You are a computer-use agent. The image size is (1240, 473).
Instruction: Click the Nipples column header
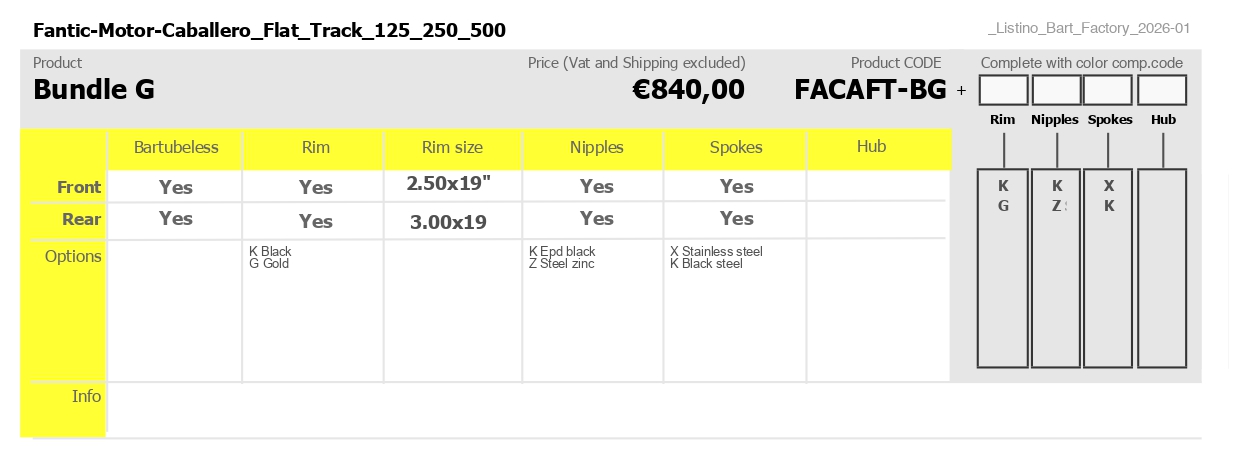[596, 148]
